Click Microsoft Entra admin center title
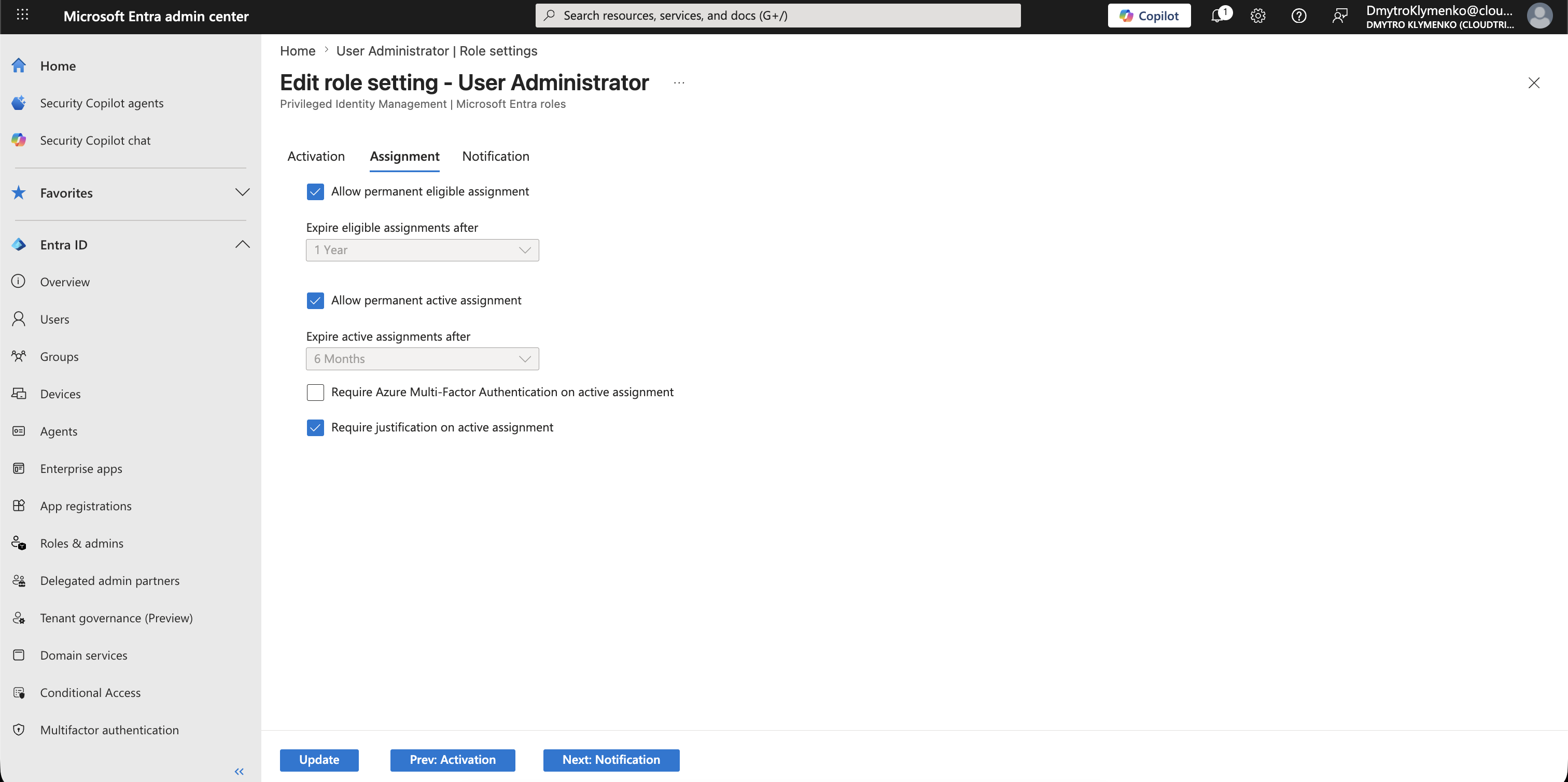The width and height of the screenshot is (1568, 782). click(156, 17)
